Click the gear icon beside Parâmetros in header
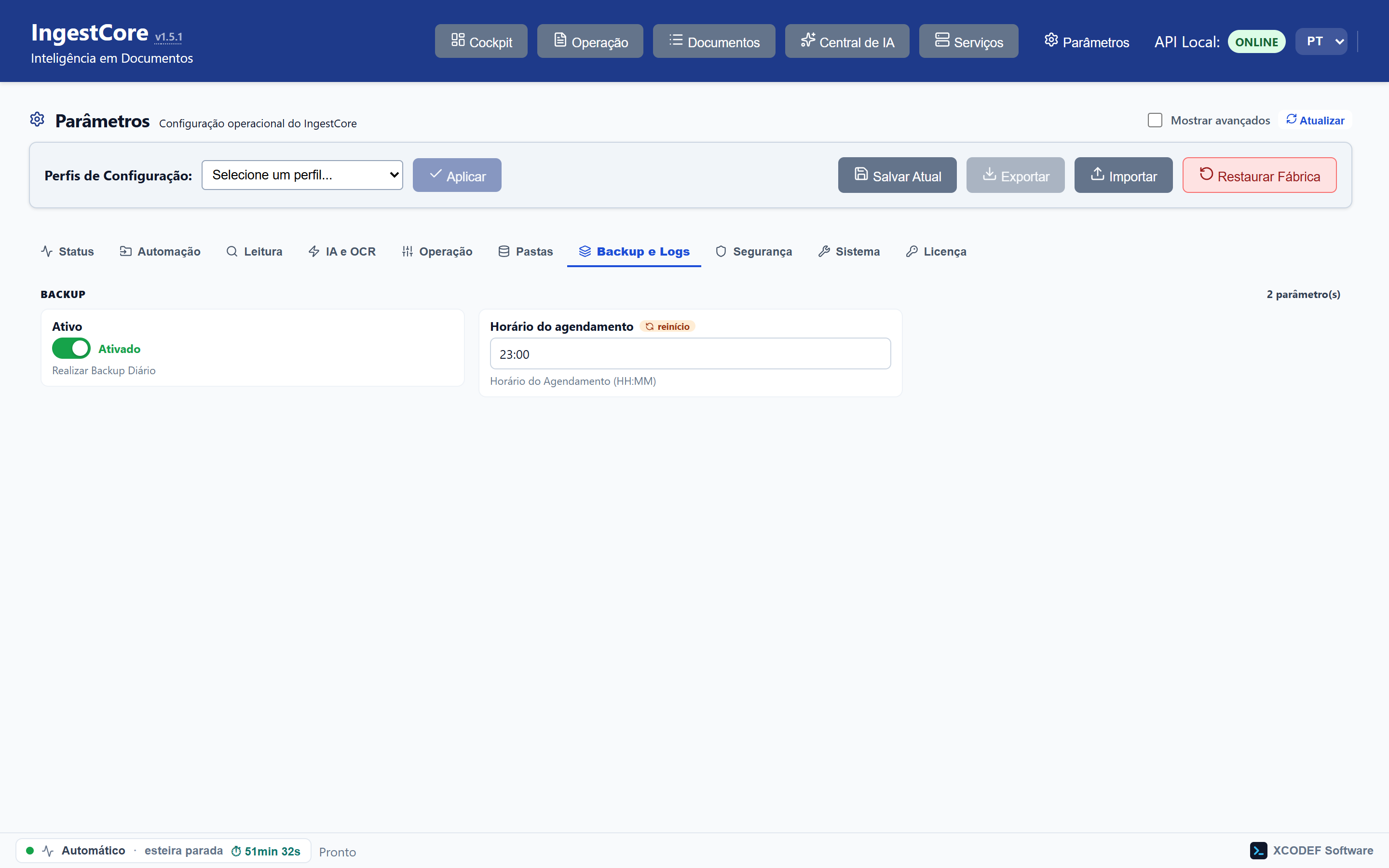This screenshot has height=868, width=1389. [x=1051, y=40]
